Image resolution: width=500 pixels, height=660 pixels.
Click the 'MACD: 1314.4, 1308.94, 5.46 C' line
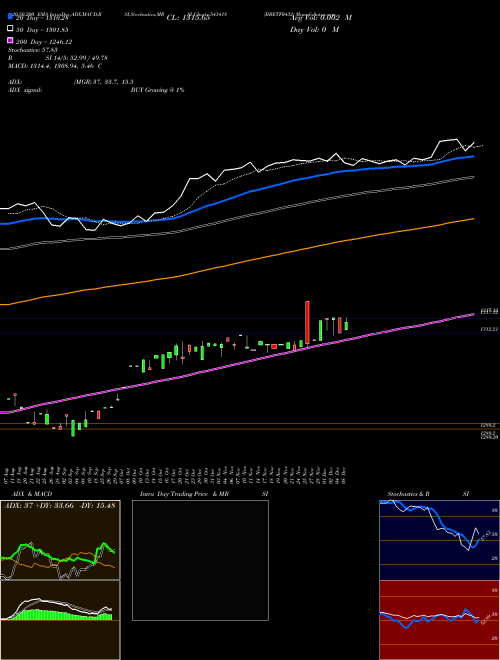[55, 66]
